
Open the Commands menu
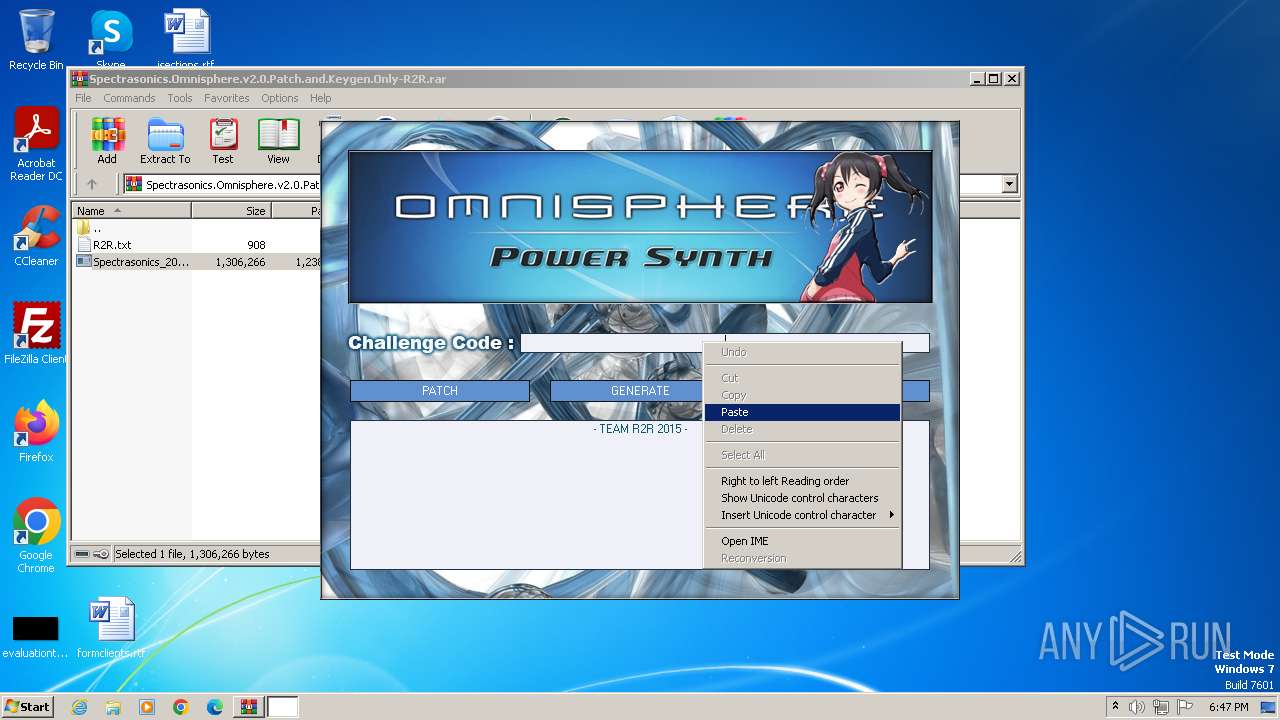coord(129,98)
